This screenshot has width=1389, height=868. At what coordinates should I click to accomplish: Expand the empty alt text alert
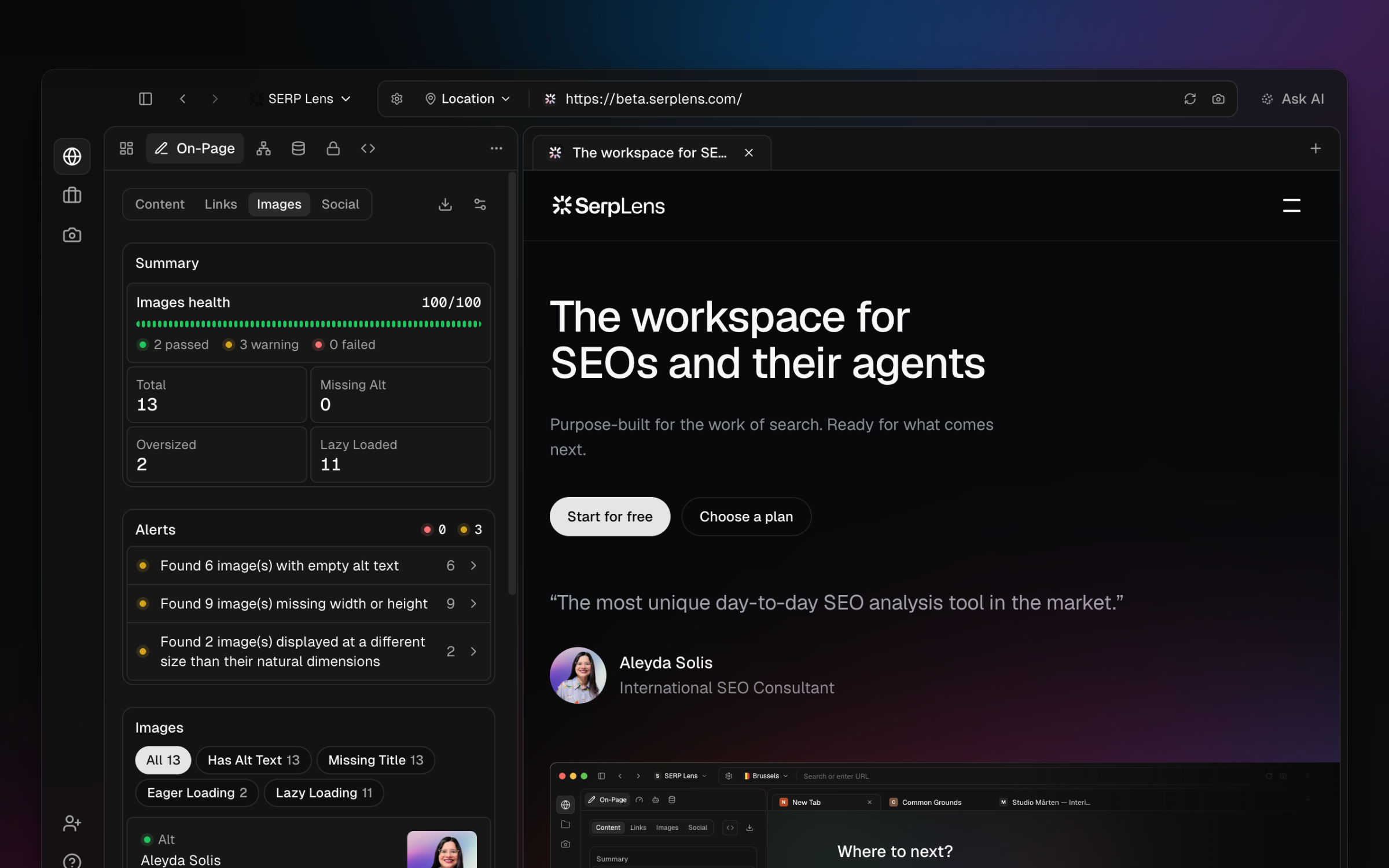[x=308, y=565]
